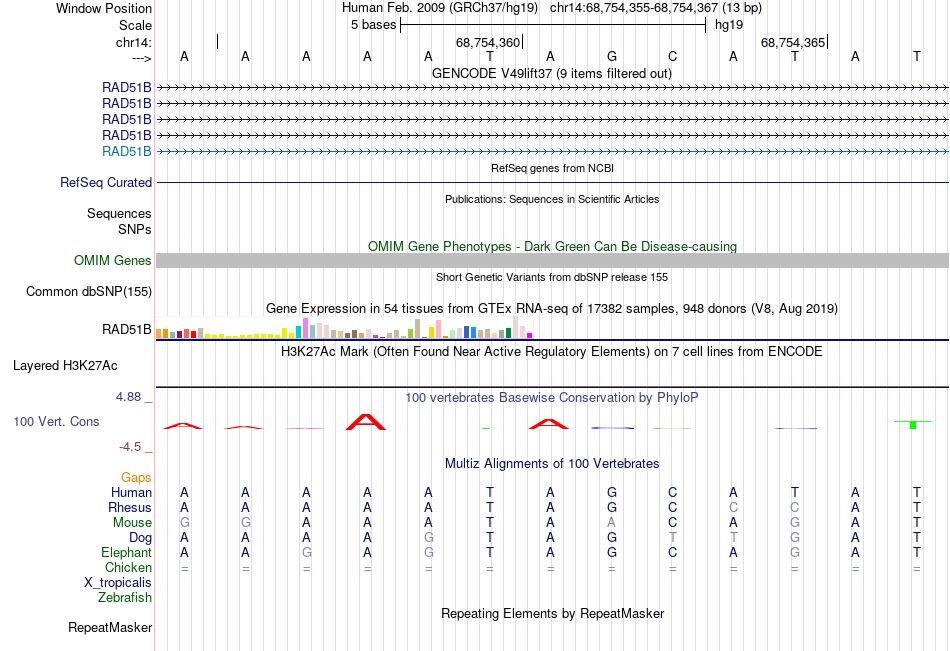950x651 pixels.
Task: Click the 'Human Feb. 2009 (GRCh37/hg19)' assembly text
Action: click(x=440, y=8)
